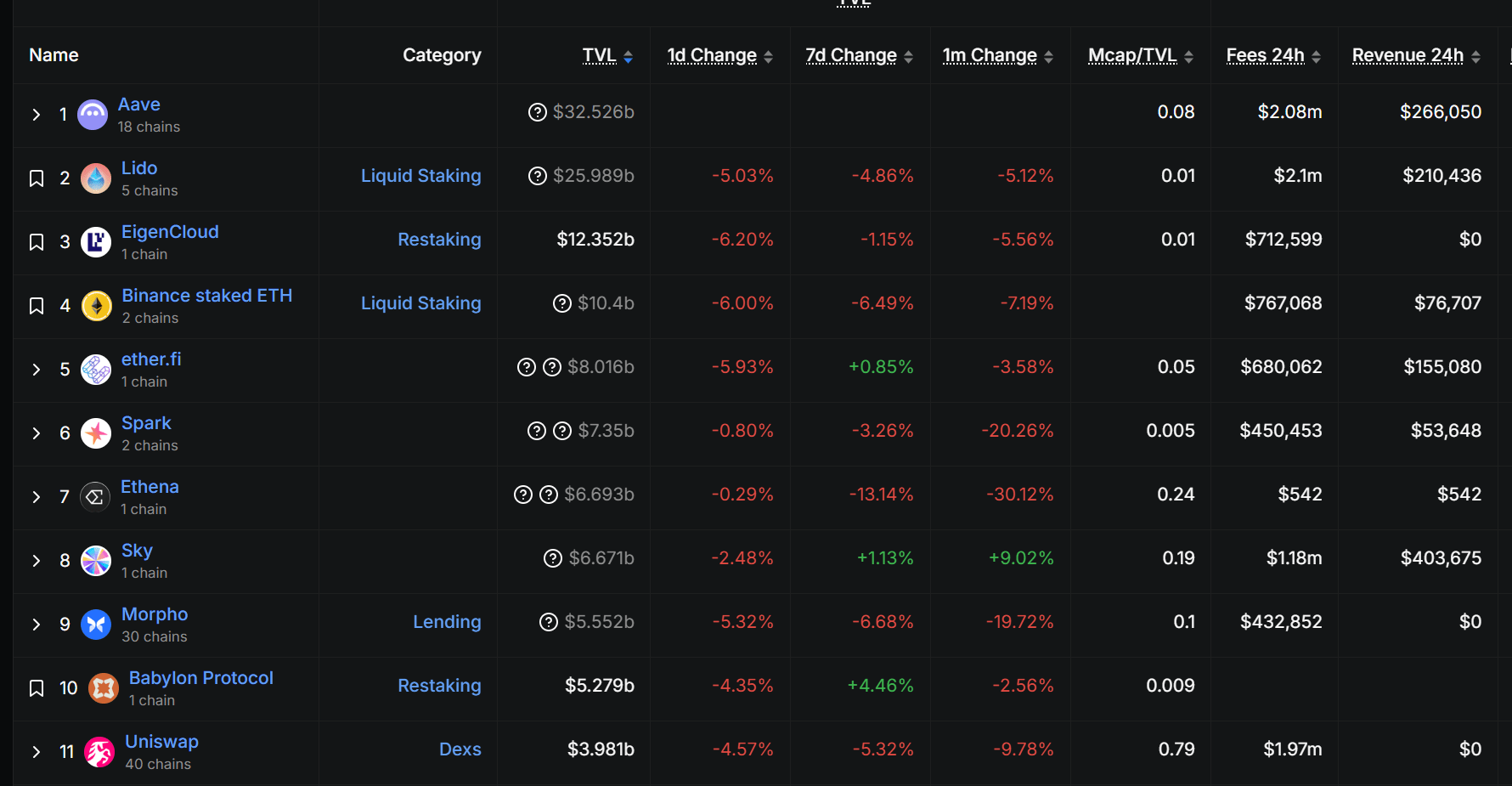The height and width of the screenshot is (786, 1512).
Task: Click the Sky protocol logo
Action: coord(96,561)
